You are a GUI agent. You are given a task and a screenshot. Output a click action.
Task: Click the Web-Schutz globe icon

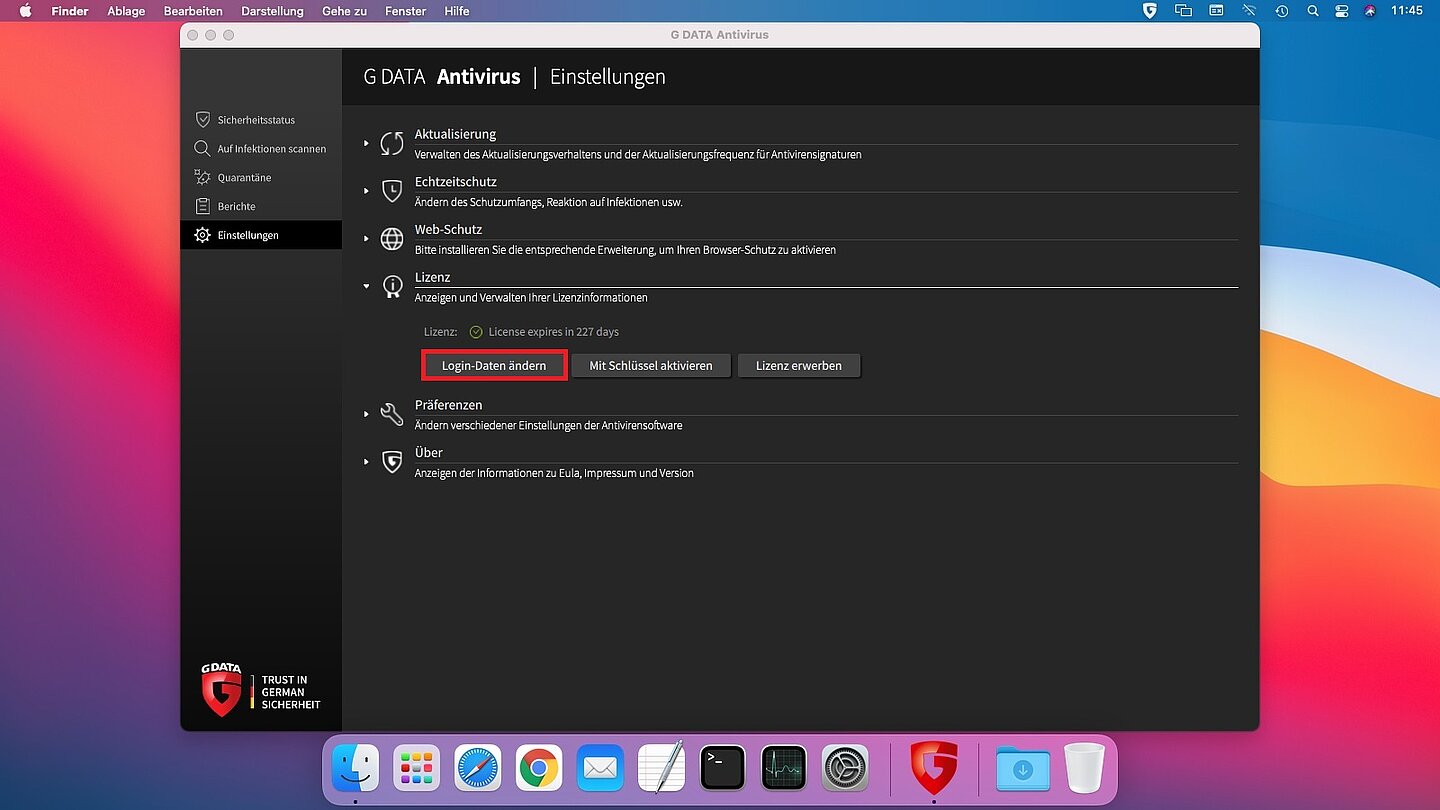[x=392, y=239]
